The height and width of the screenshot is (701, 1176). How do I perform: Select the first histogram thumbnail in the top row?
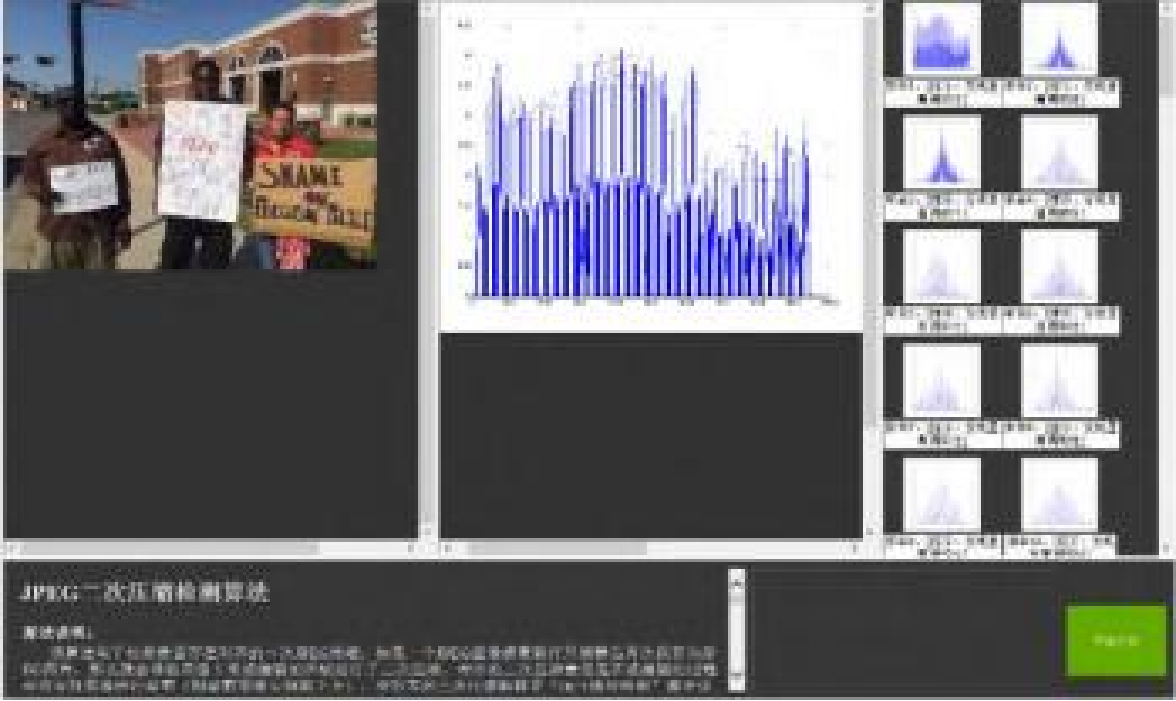[942, 40]
